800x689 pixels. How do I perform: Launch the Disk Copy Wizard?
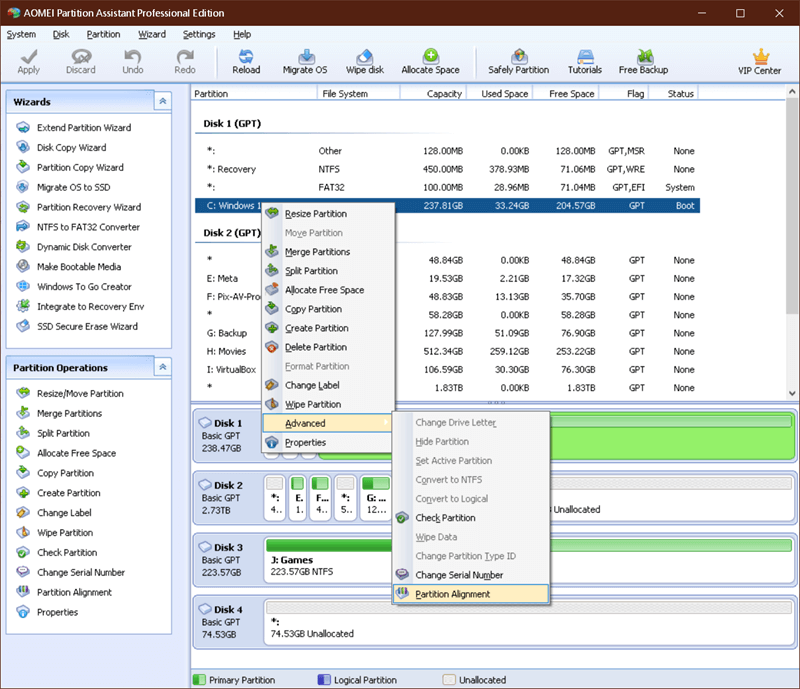(x=71, y=147)
